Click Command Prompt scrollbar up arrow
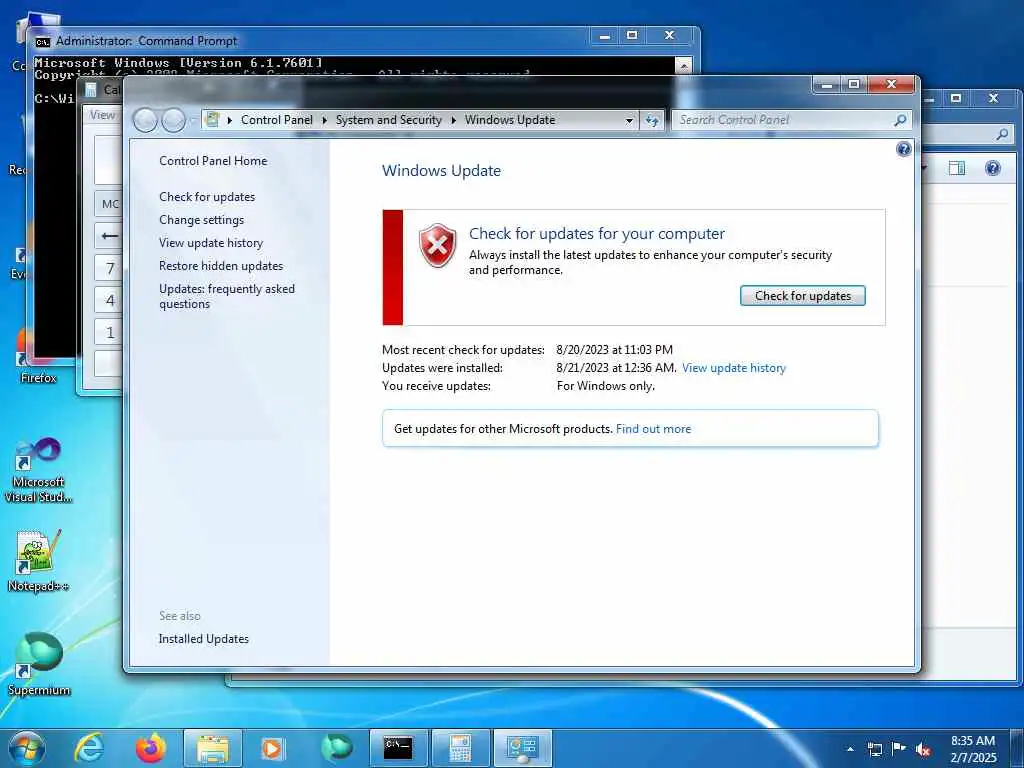The width and height of the screenshot is (1024, 768). tap(683, 66)
